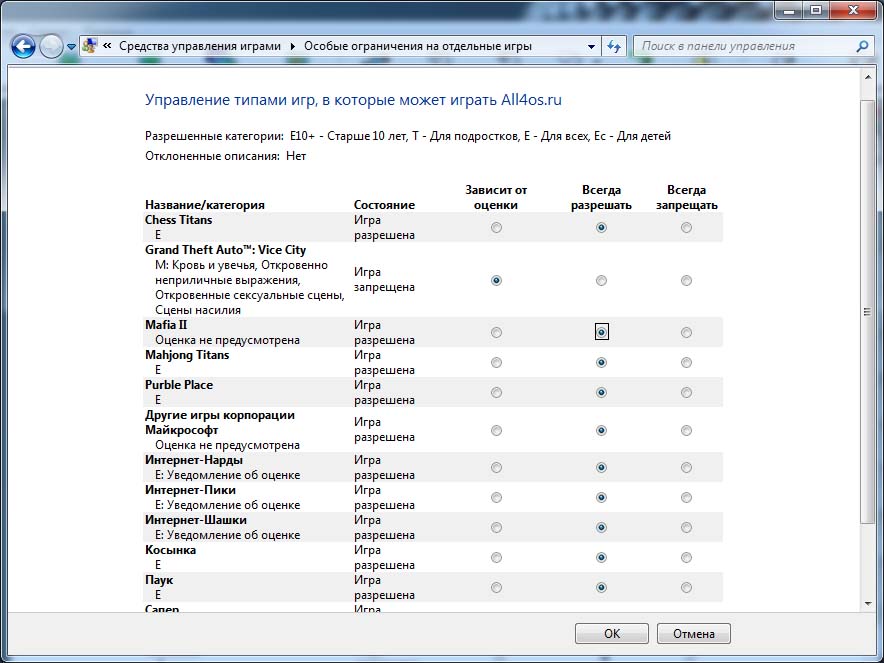The height and width of the screenshot is (663, 884).
Task: Click the scrollbar down arrow
Action: [x=868, y=604]
